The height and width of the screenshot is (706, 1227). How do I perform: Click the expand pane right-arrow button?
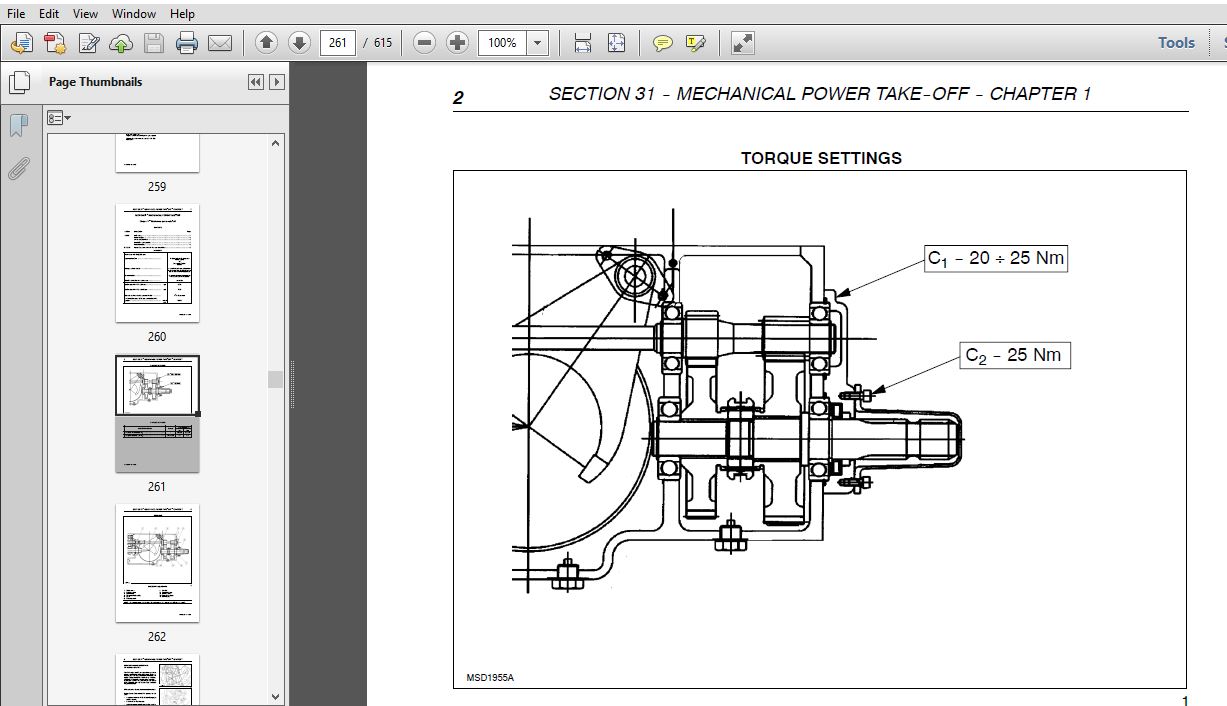(277, 82)
